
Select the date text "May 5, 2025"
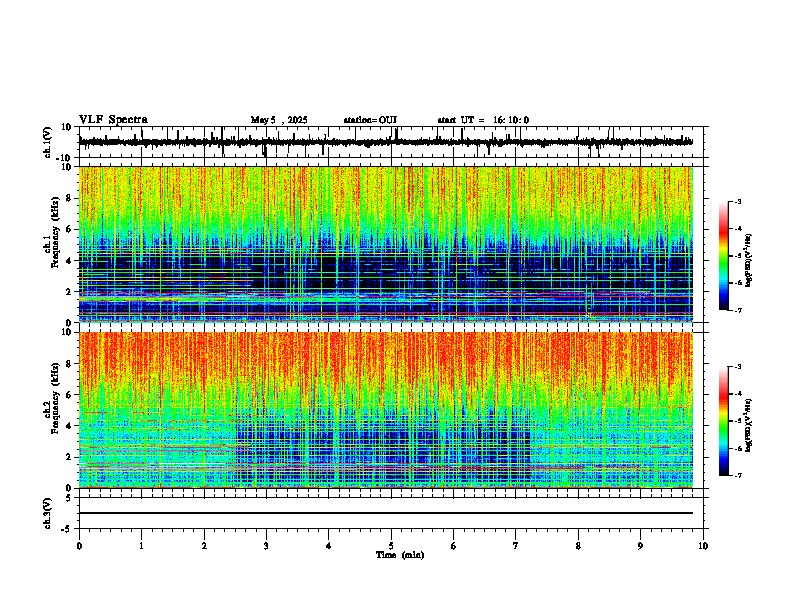tap(279, 120)
